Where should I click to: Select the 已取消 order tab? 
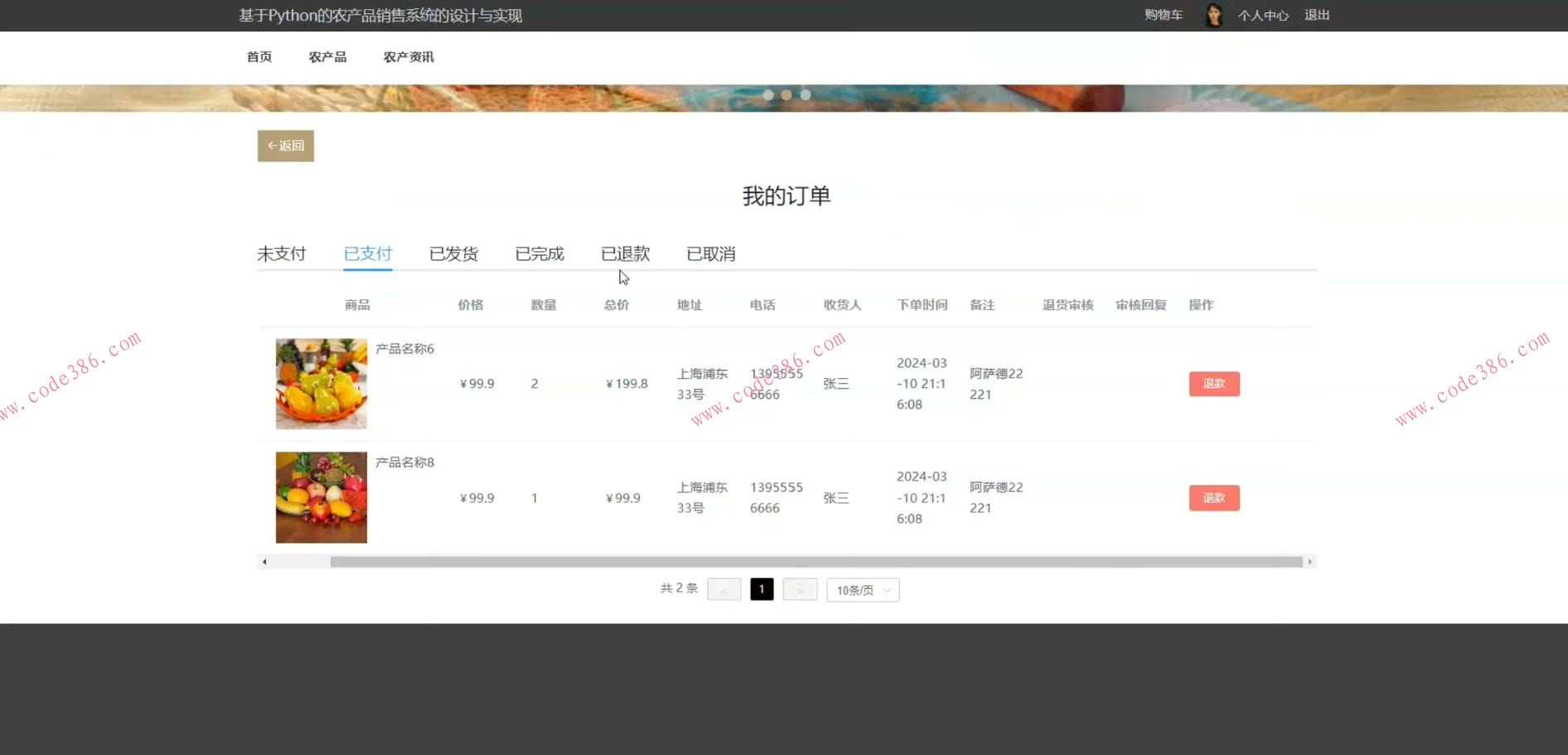click(x=710, y=254)
